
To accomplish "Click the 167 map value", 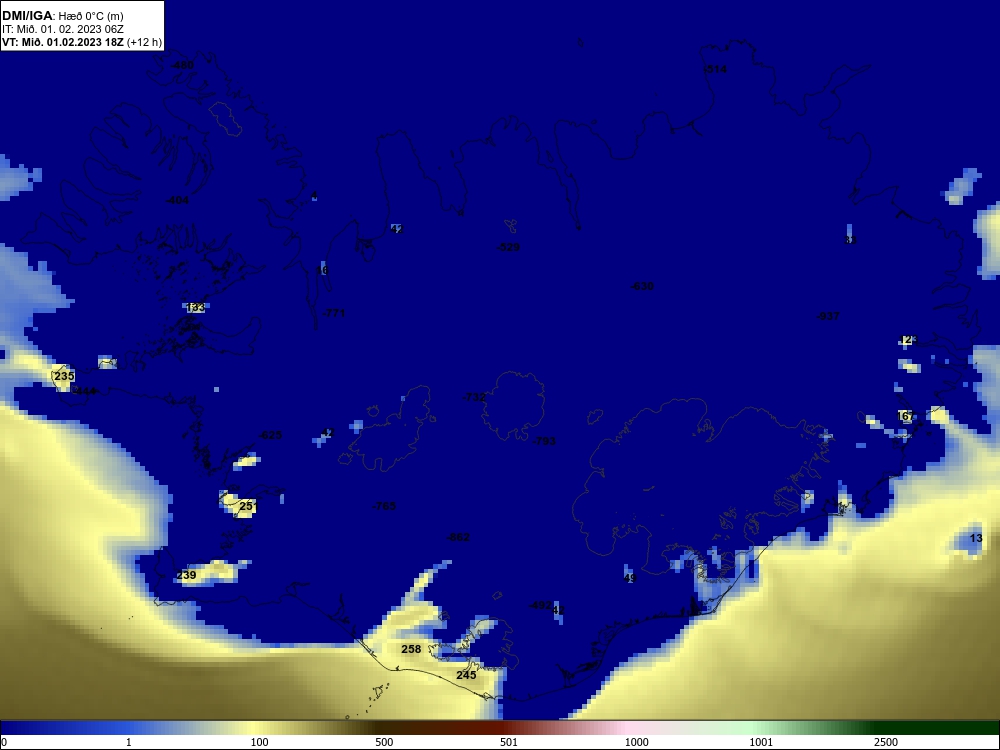I will (906, 416).
